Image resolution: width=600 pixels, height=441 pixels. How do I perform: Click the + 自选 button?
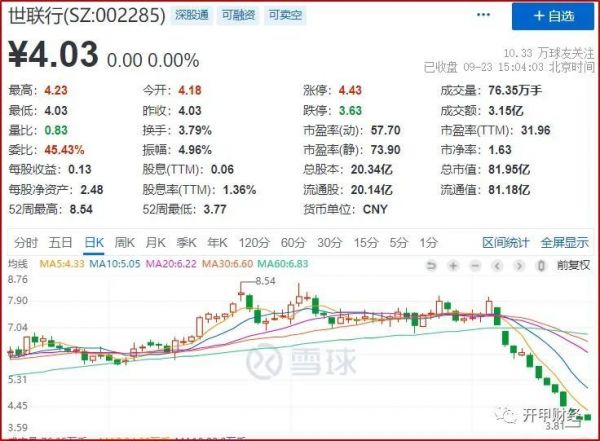click(x=553, y=16)
